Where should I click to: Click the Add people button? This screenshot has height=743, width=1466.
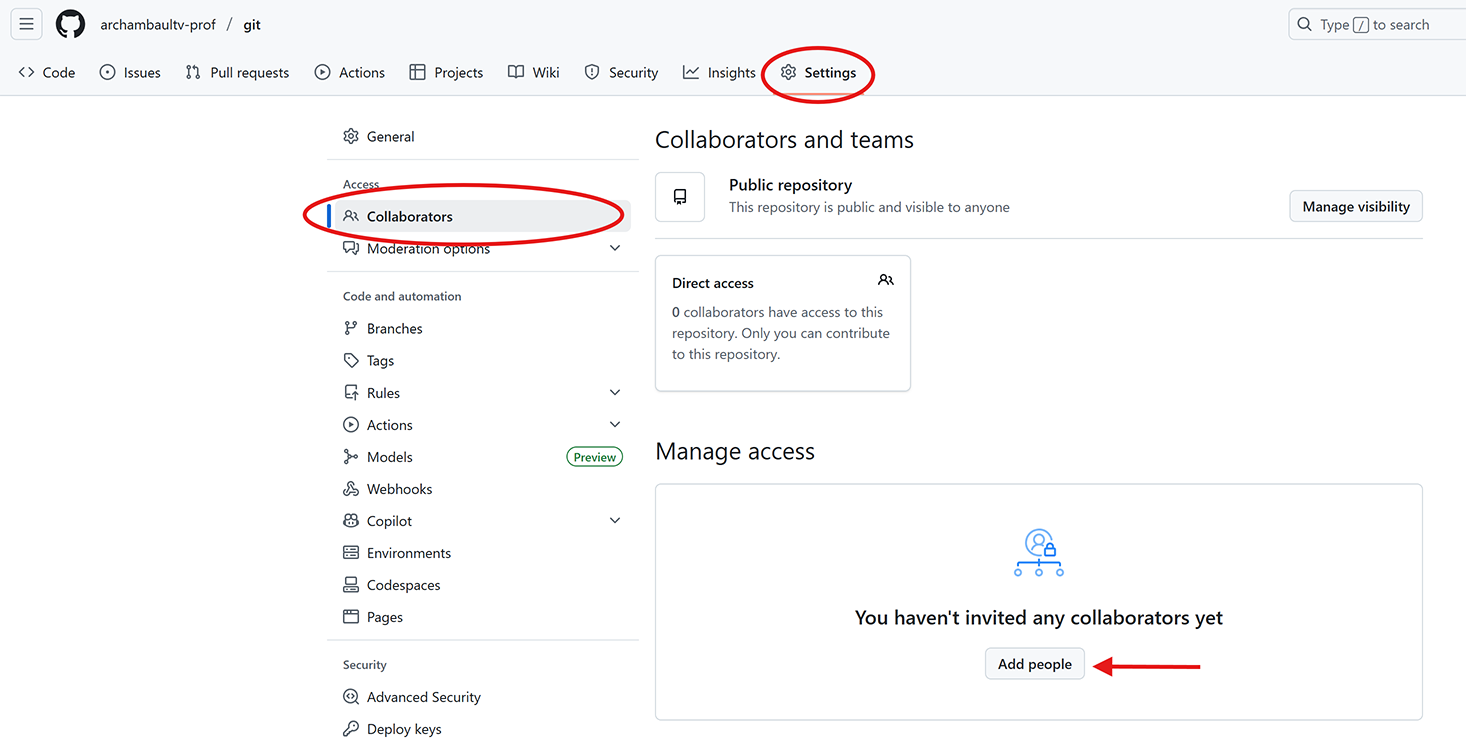1034,664
